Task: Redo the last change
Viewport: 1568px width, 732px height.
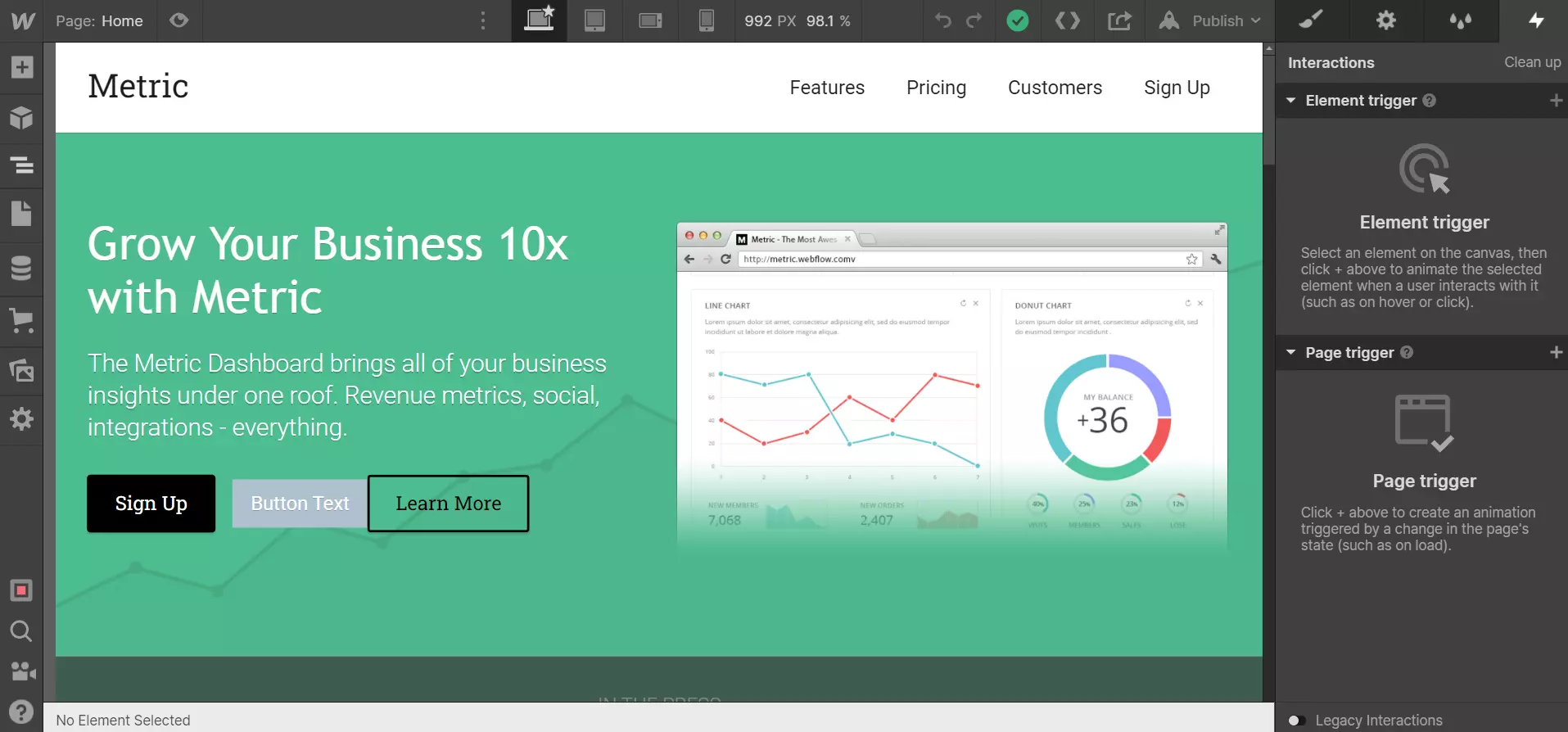Action: [x=974, y=20]
